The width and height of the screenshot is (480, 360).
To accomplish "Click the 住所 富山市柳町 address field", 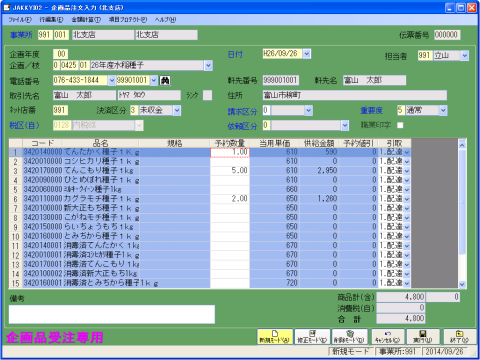I will 355,95.
